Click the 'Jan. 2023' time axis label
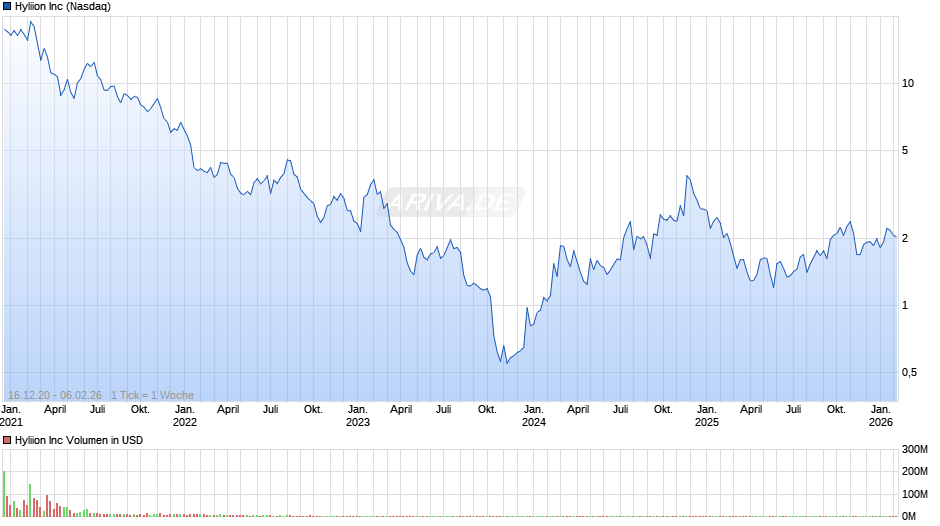The height and width of the screenshot is (526, 940). [358, 416]
